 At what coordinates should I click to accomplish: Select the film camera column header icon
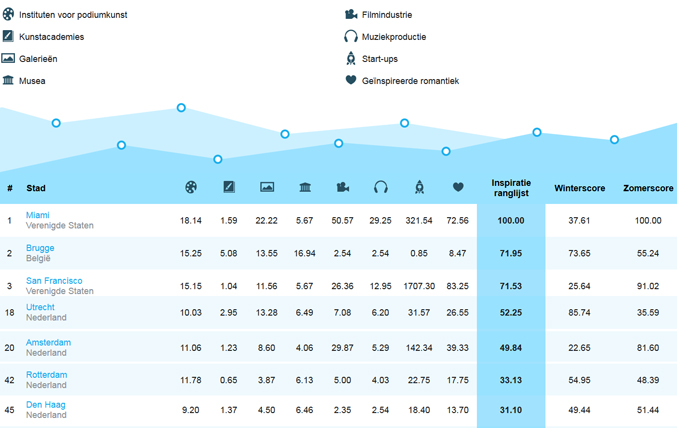click(343, 187)
